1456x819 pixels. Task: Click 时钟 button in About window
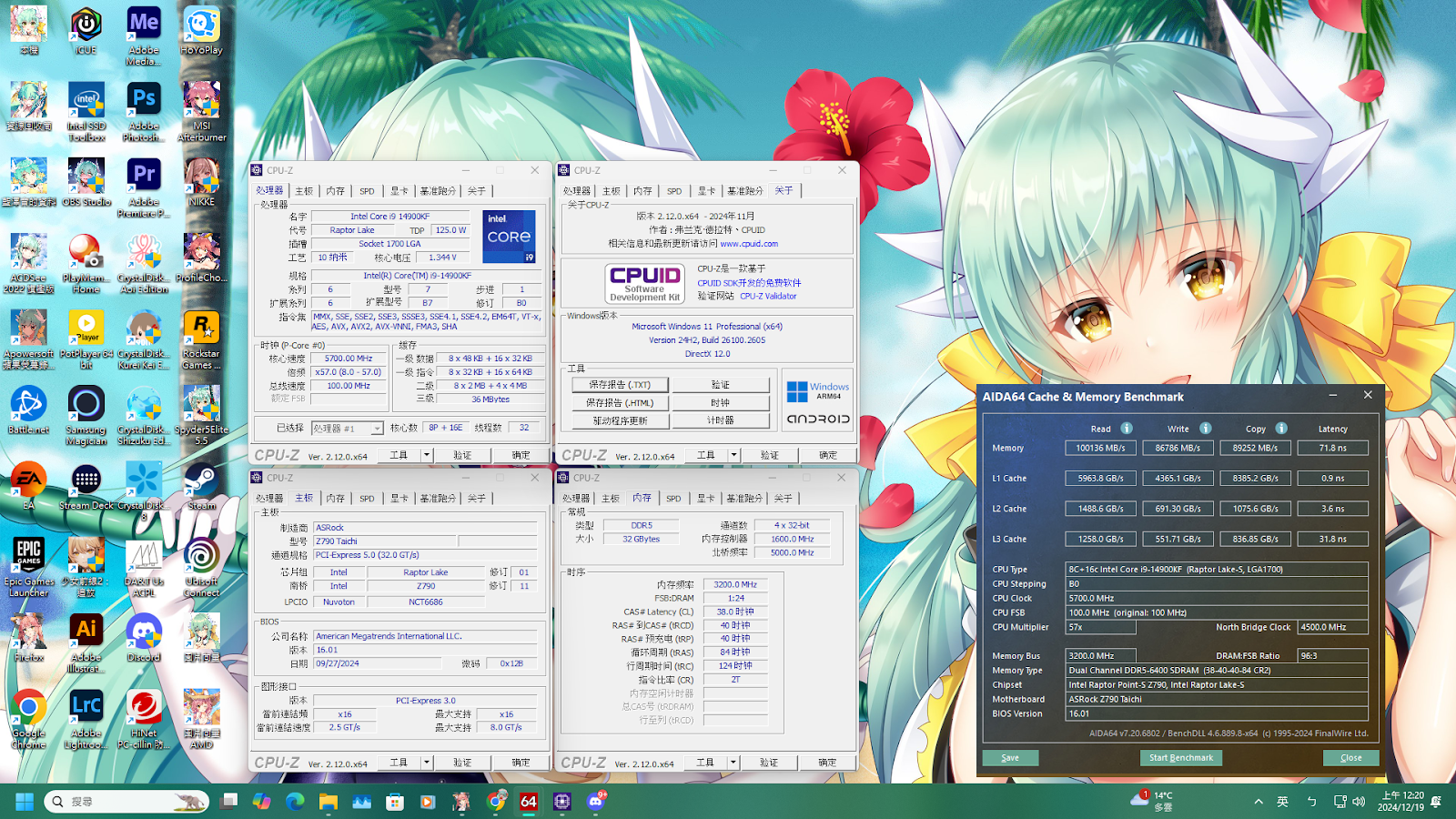(x=721, y=402)
